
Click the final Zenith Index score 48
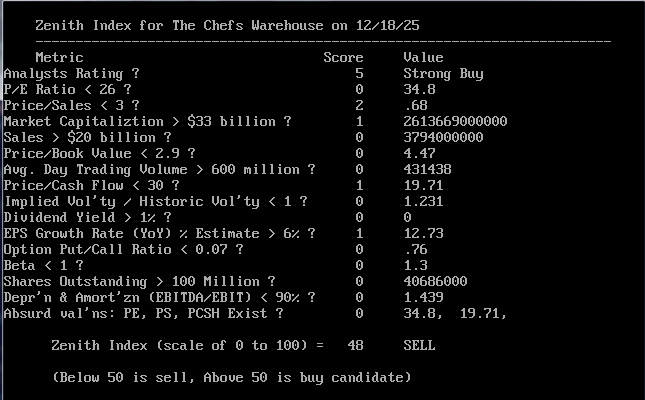click(358, 345)
